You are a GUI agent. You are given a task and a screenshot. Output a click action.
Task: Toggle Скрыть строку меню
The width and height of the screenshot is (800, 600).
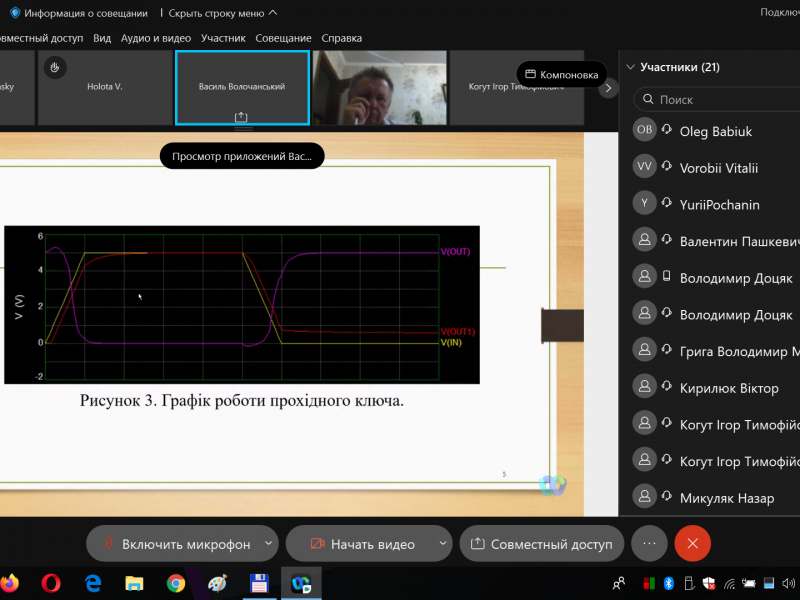222,13
